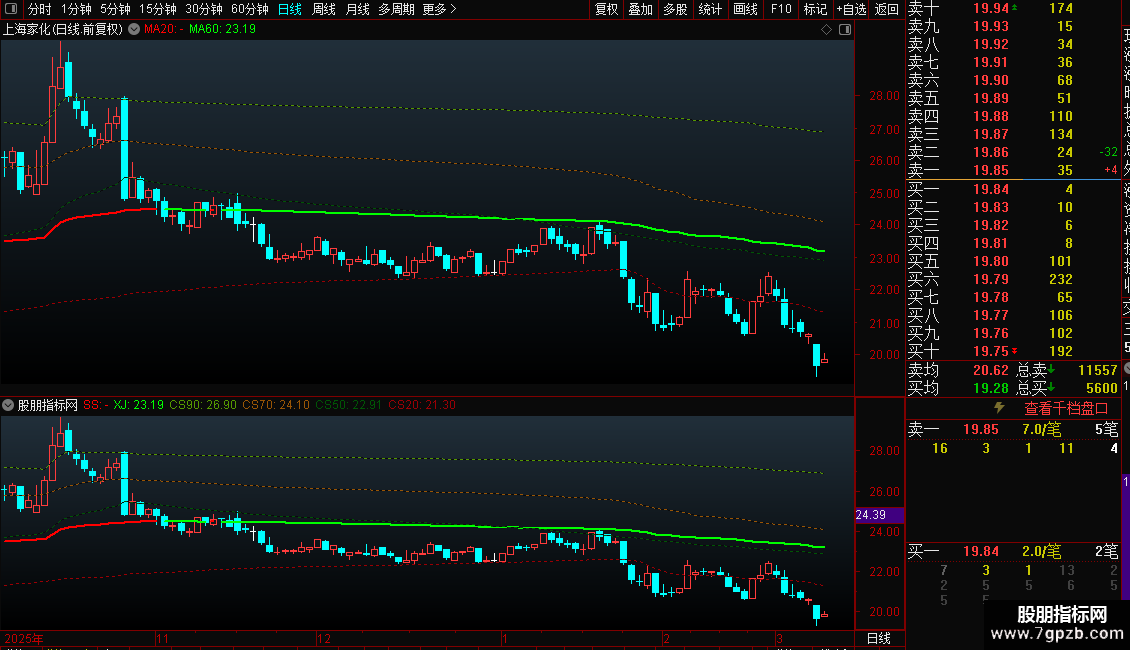Click the 卖一 19.85 7.0/笔 queue header
Viewport: 1130px width, 650px height.
pyautogui.click(x=1013, y=429)
